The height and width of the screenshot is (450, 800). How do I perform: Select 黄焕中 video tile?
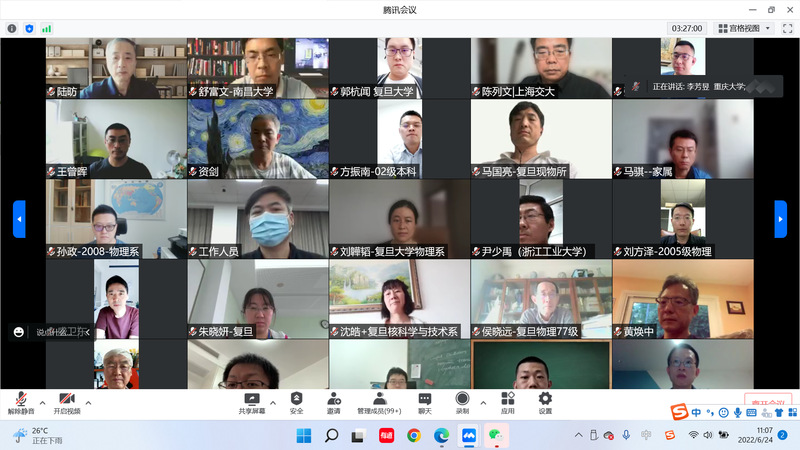click(683, 299)
